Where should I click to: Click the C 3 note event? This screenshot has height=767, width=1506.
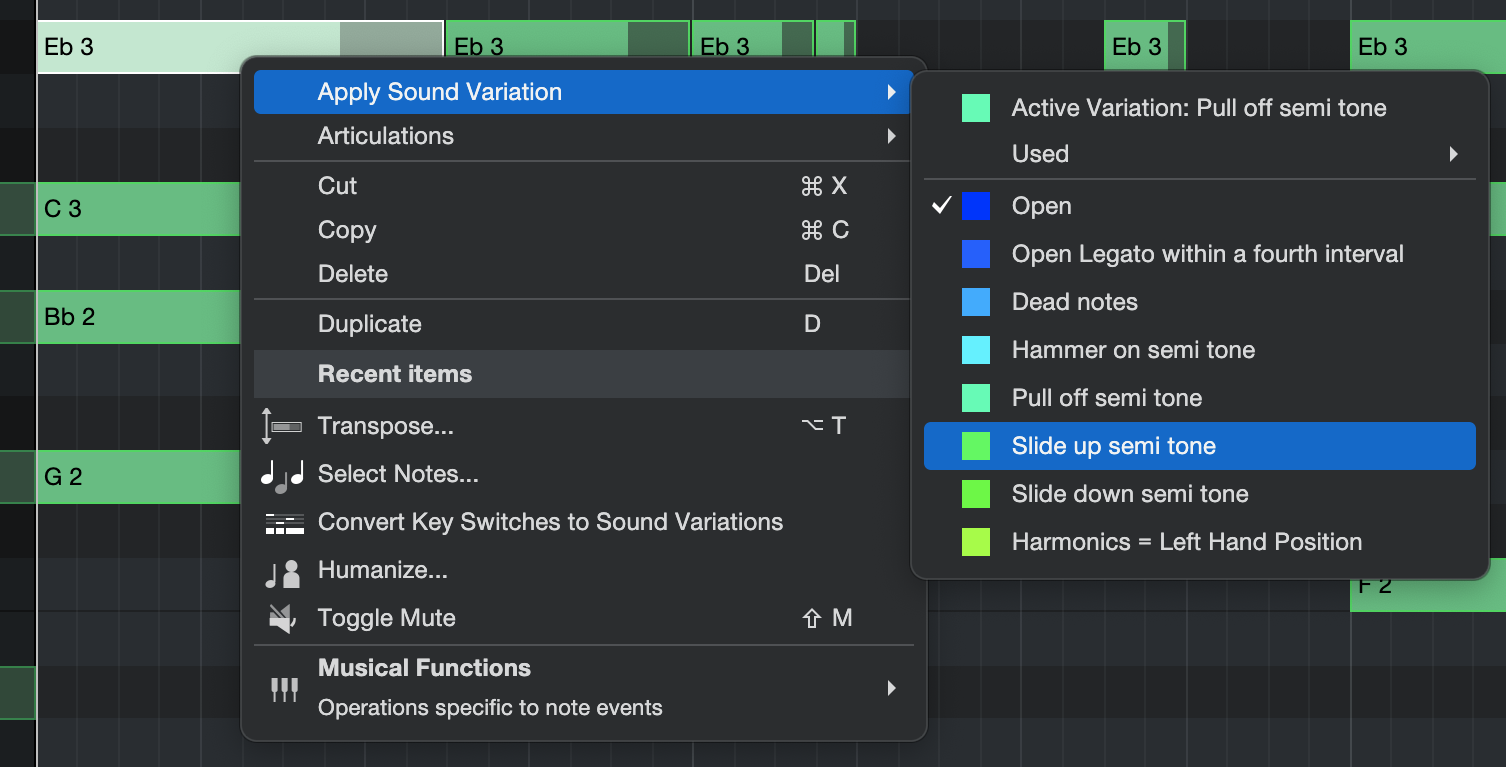pyautogui.click(x=138, y=209)
